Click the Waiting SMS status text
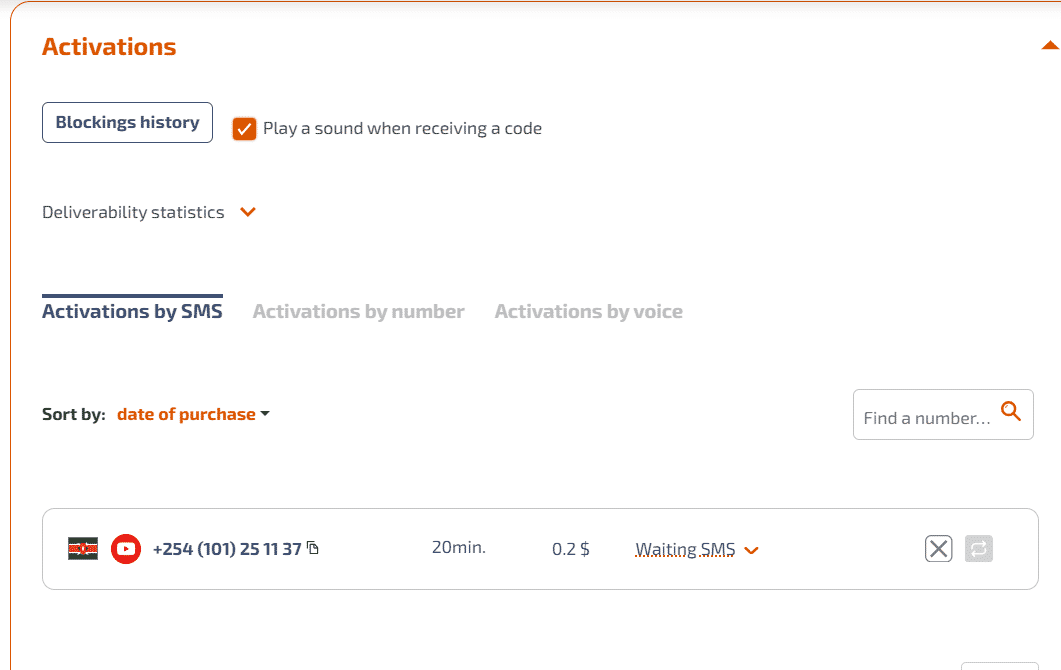This screenshot has width=1061, height=670. pos(685,550)
